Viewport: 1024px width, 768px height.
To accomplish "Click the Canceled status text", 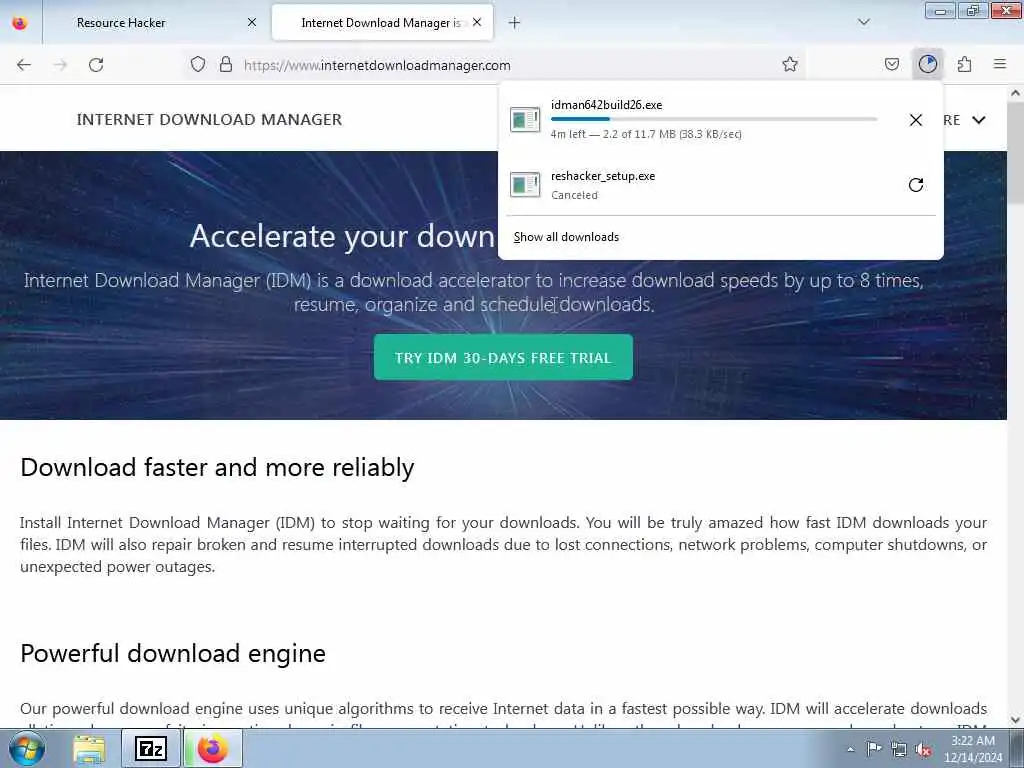I will tap(574, 195).
